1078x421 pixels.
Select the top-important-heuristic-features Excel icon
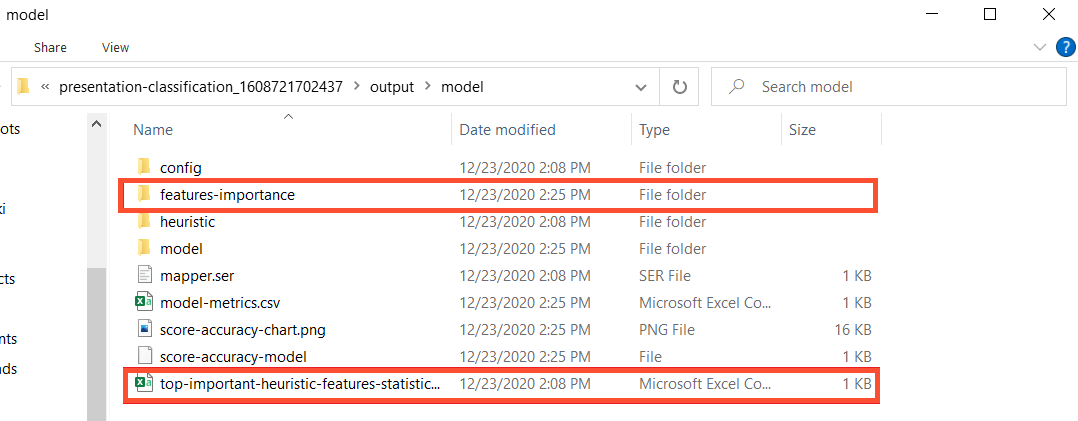pos(144,383)
